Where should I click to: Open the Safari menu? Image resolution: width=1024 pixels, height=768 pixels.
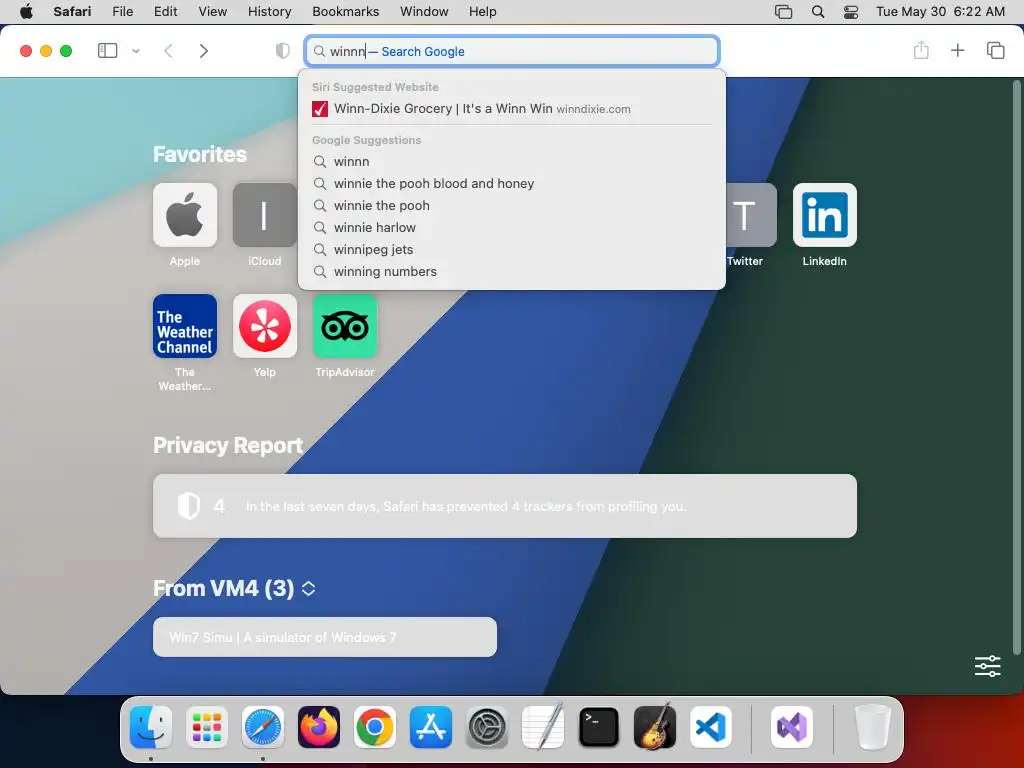pos(72,11)
